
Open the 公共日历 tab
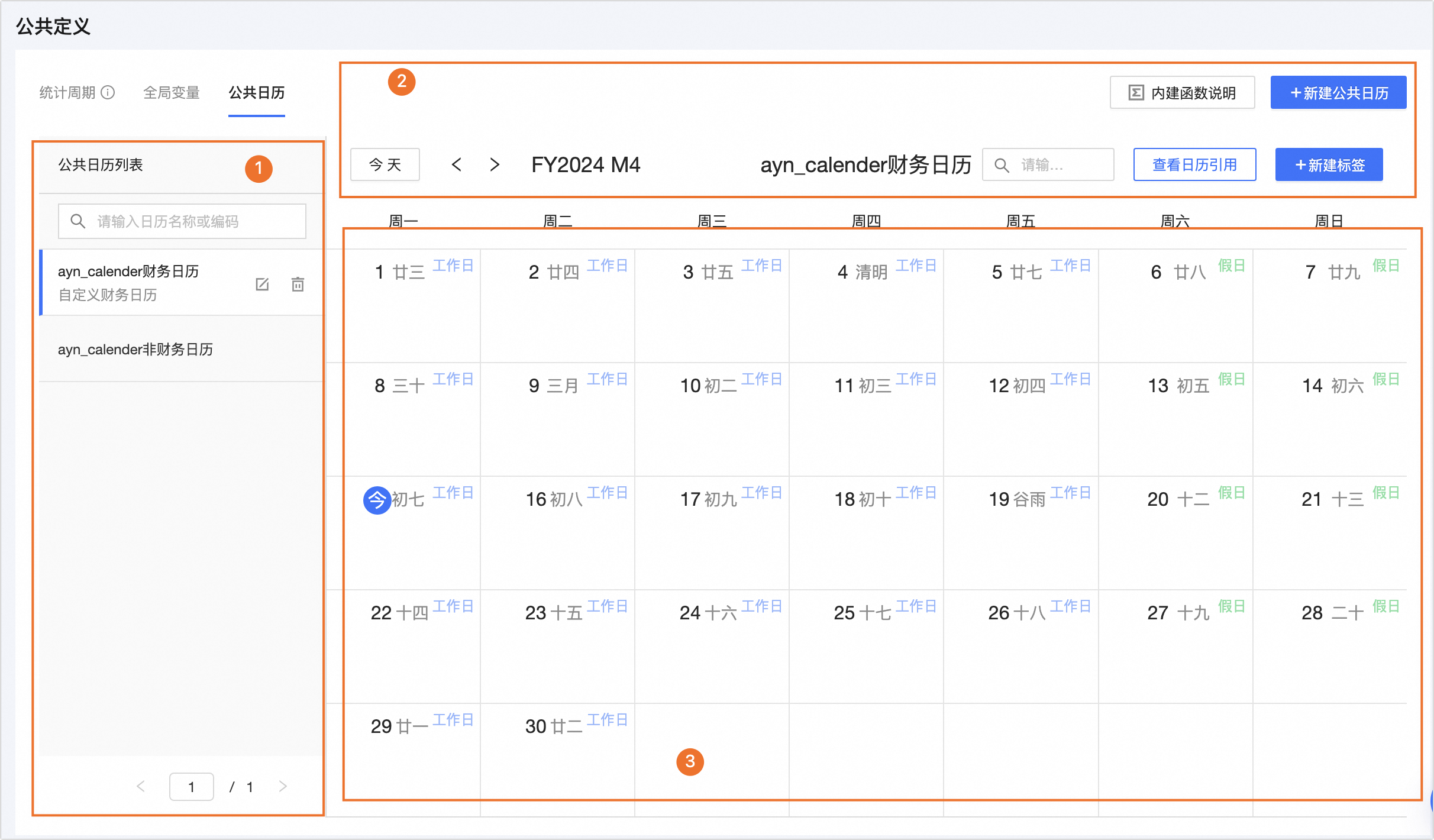tap(257, 93)
